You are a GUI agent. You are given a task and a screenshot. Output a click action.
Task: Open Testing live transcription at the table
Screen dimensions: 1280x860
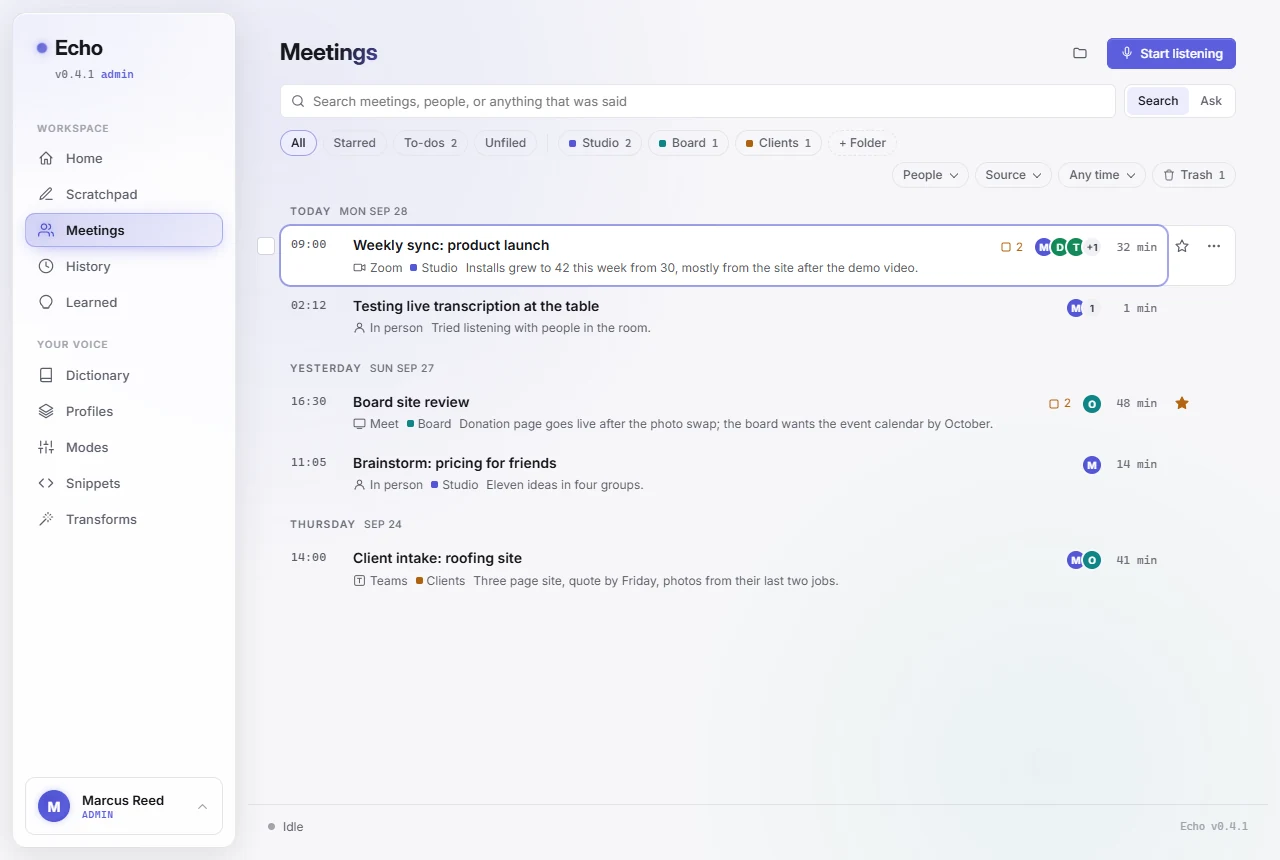[x=724, y=316]
